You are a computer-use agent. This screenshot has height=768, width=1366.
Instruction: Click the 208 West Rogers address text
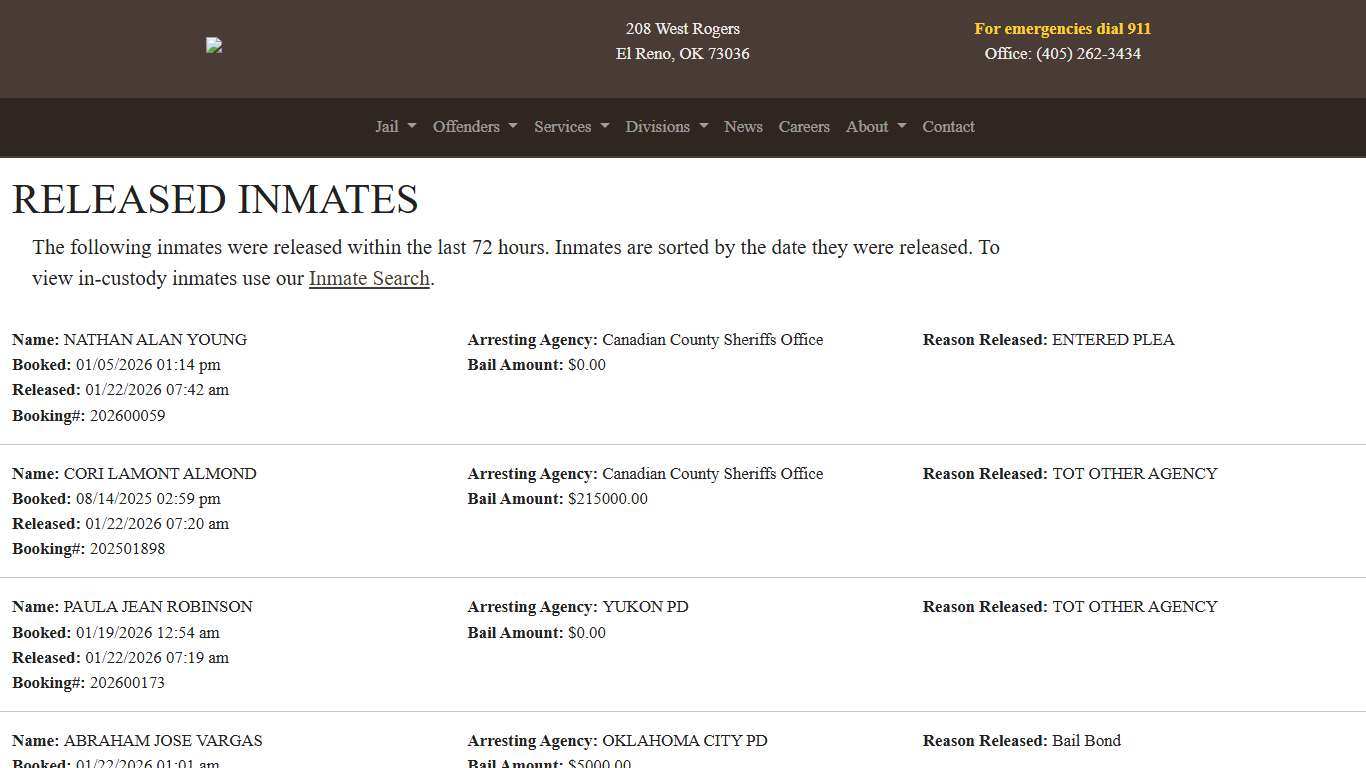point(682,28)
